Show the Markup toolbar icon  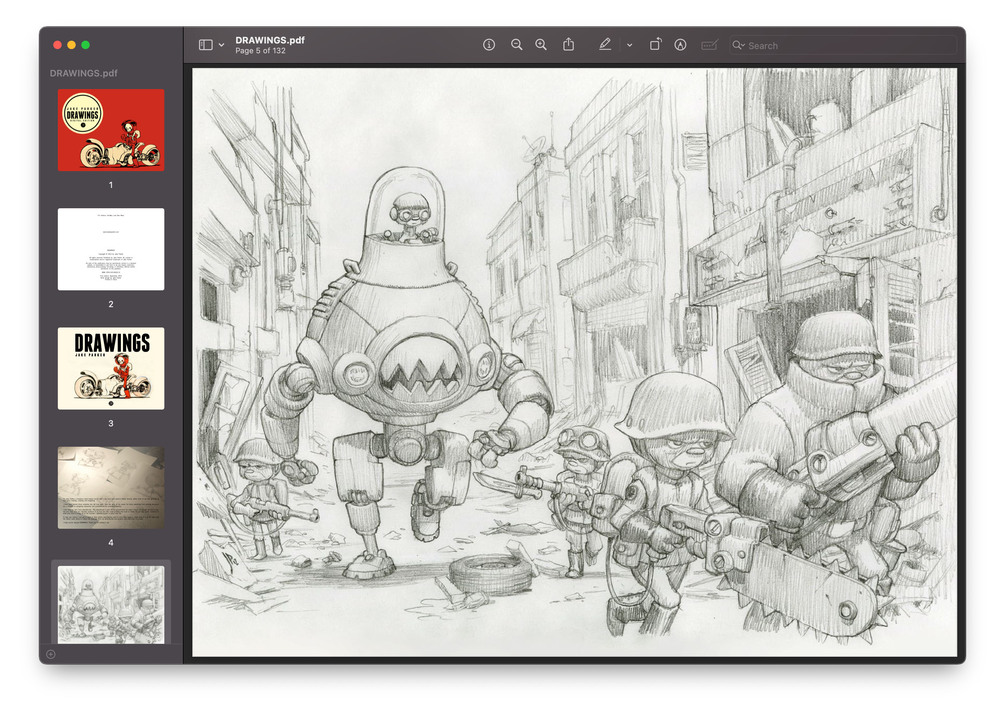pyautogui.click(x=681, y=45)
